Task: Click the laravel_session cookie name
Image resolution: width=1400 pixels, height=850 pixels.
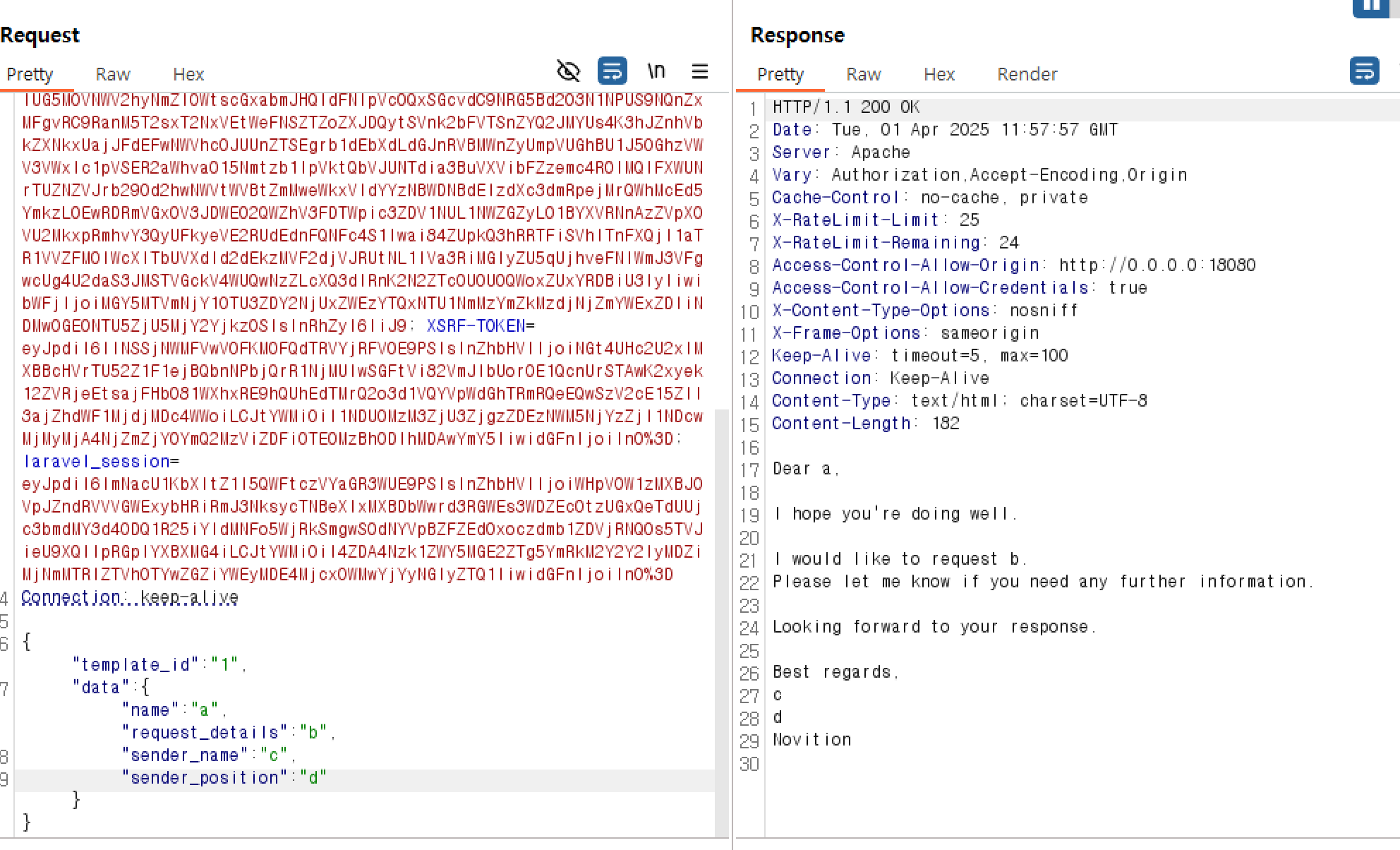Action: [x=96, y=461]
